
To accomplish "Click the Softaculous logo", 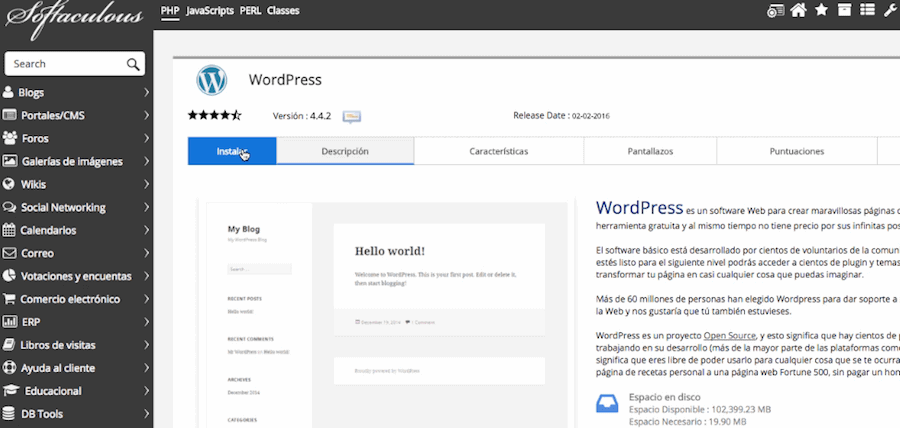I will click(x=73, y=20).
